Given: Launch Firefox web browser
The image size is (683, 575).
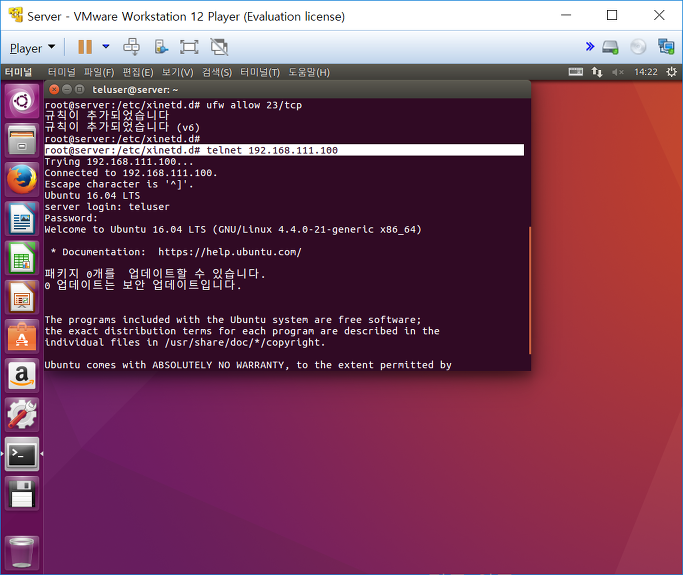Looking at the screenshot, I should (22, 179).
